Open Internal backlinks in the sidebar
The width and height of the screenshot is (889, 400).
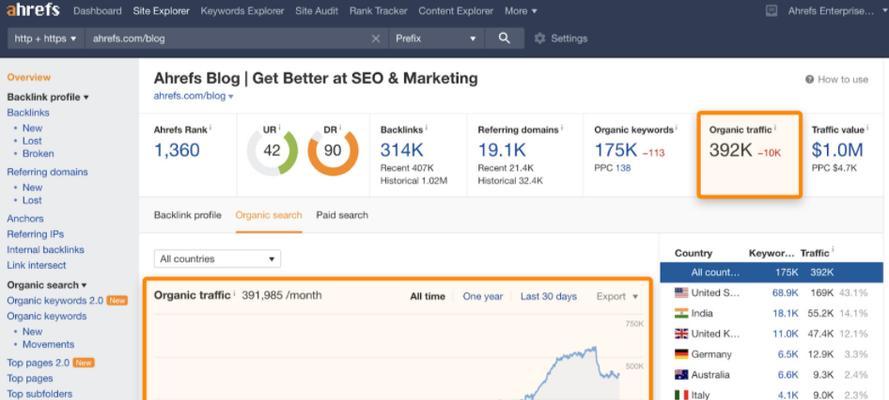coord(45,250)
